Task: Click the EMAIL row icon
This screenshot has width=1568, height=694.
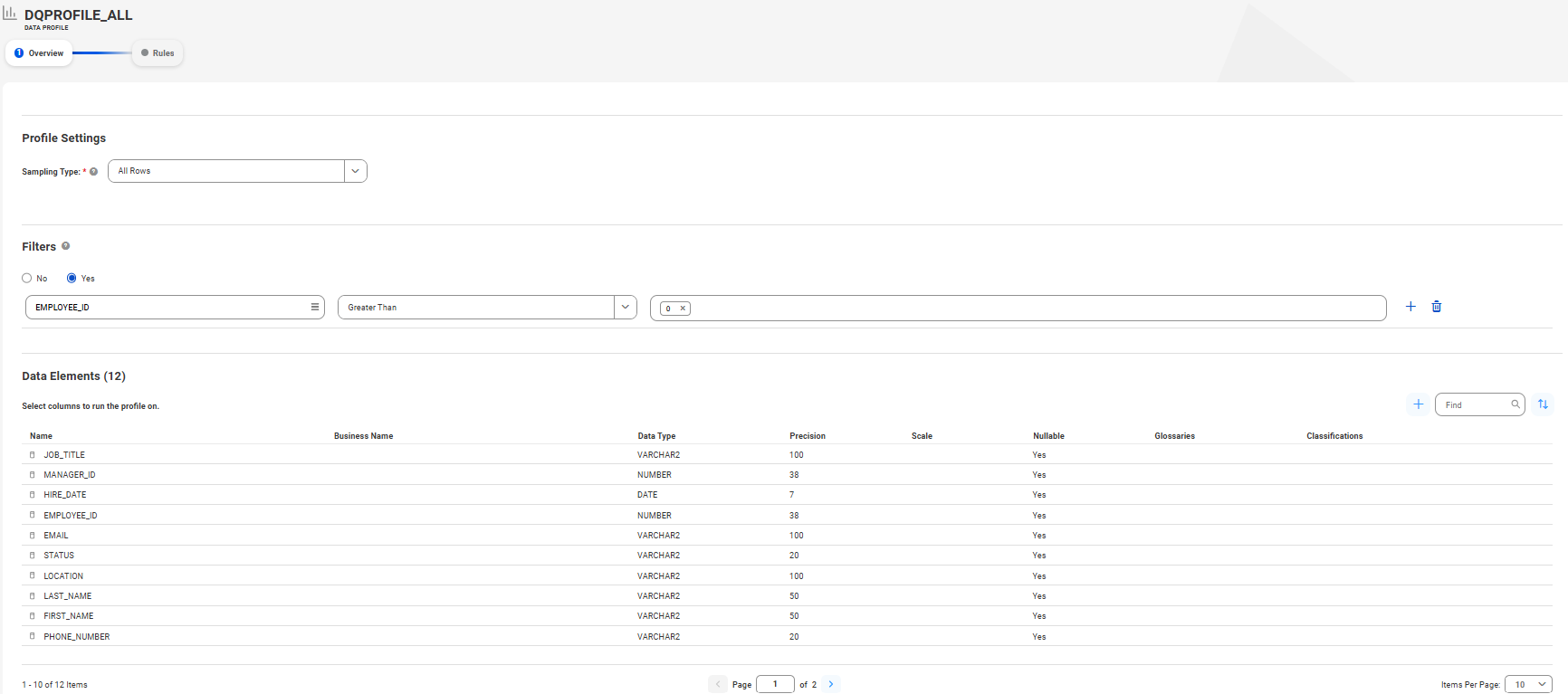Action: pos(33,536)
